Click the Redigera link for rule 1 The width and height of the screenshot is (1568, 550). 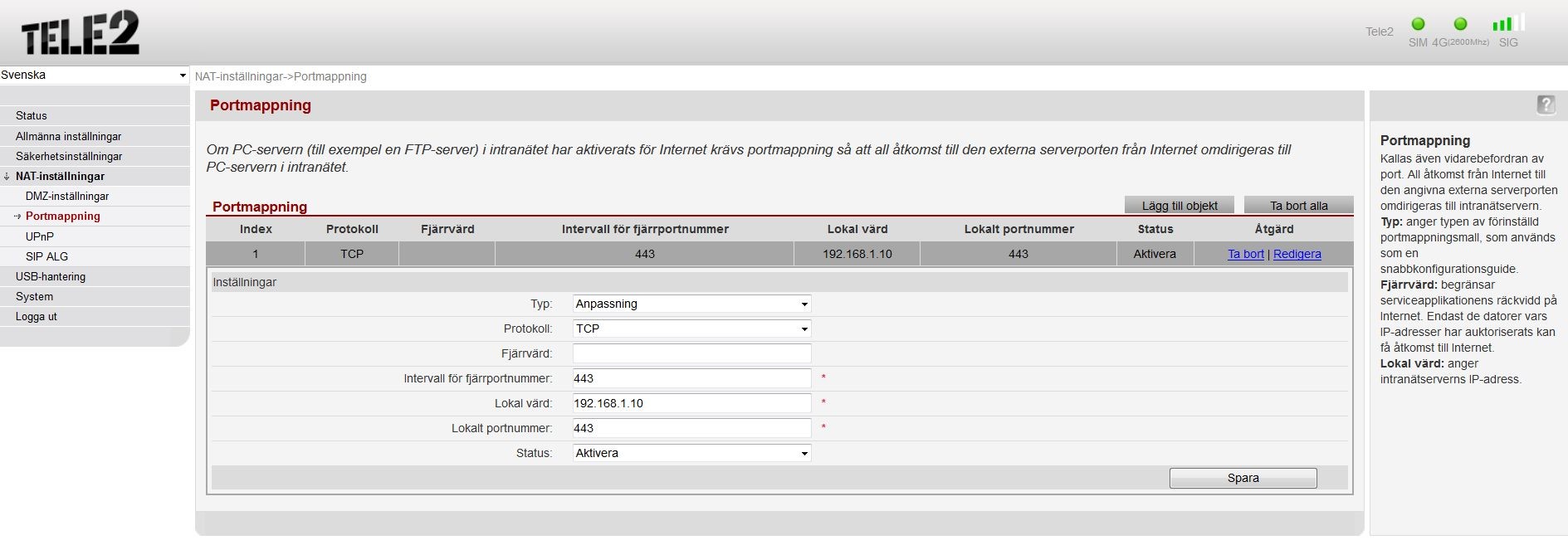(x=1297, y=254)
